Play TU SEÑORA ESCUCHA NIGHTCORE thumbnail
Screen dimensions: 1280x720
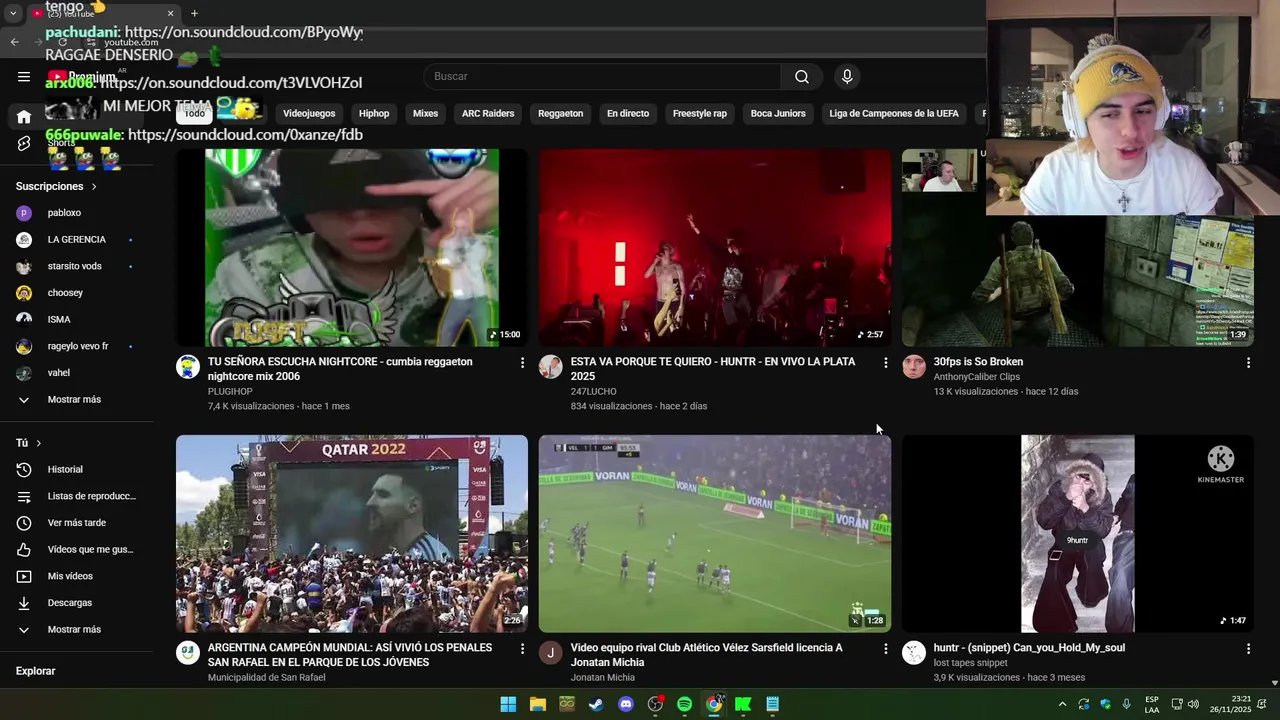pos(352,248)
